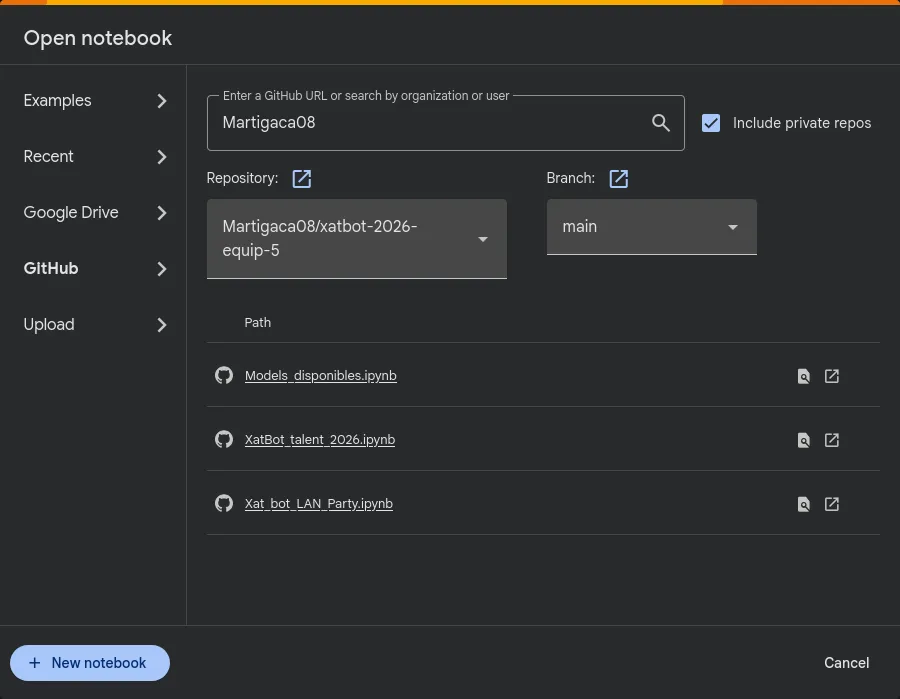Click the search magnifier icon in GitHub field

click(x=660, y=123)
